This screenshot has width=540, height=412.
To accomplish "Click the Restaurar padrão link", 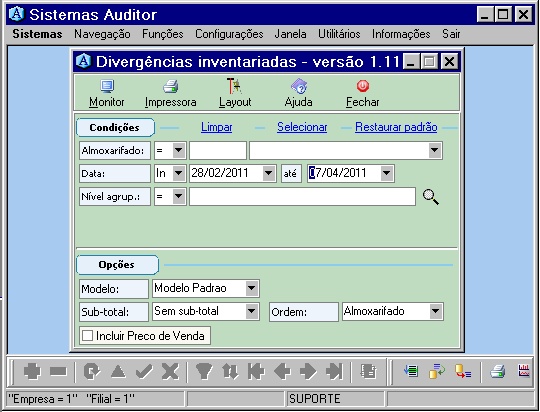I will pos(396,127).
